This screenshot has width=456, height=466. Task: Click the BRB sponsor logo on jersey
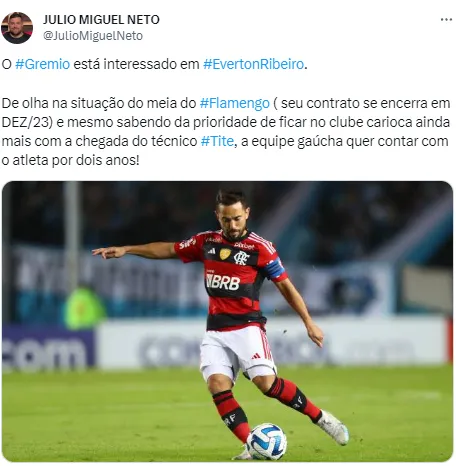(x=223, y=282)
